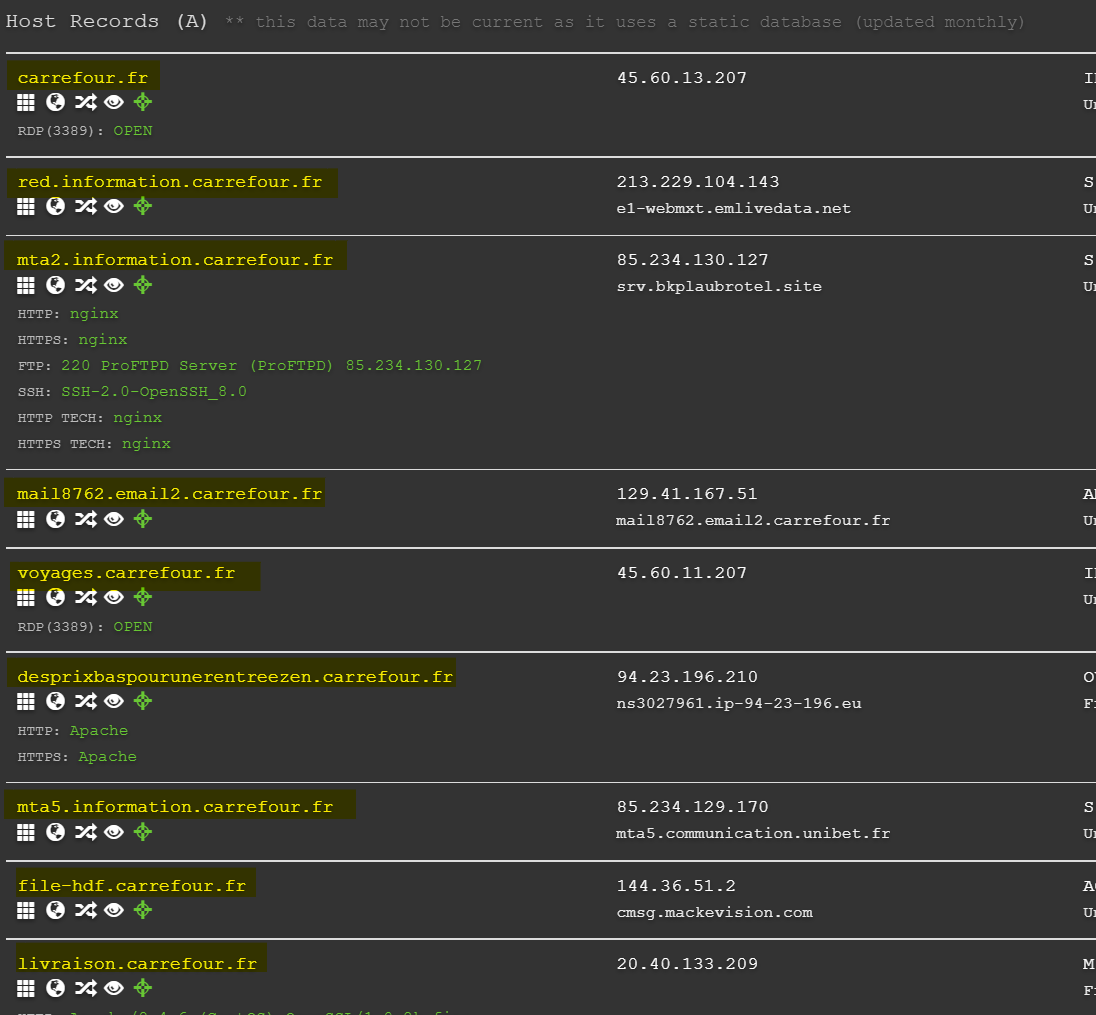Click the SSH-2.0-OpenSSH_8.0 banner text
The height and width of the screenshot is (1015, 1096).
[154, 391]
